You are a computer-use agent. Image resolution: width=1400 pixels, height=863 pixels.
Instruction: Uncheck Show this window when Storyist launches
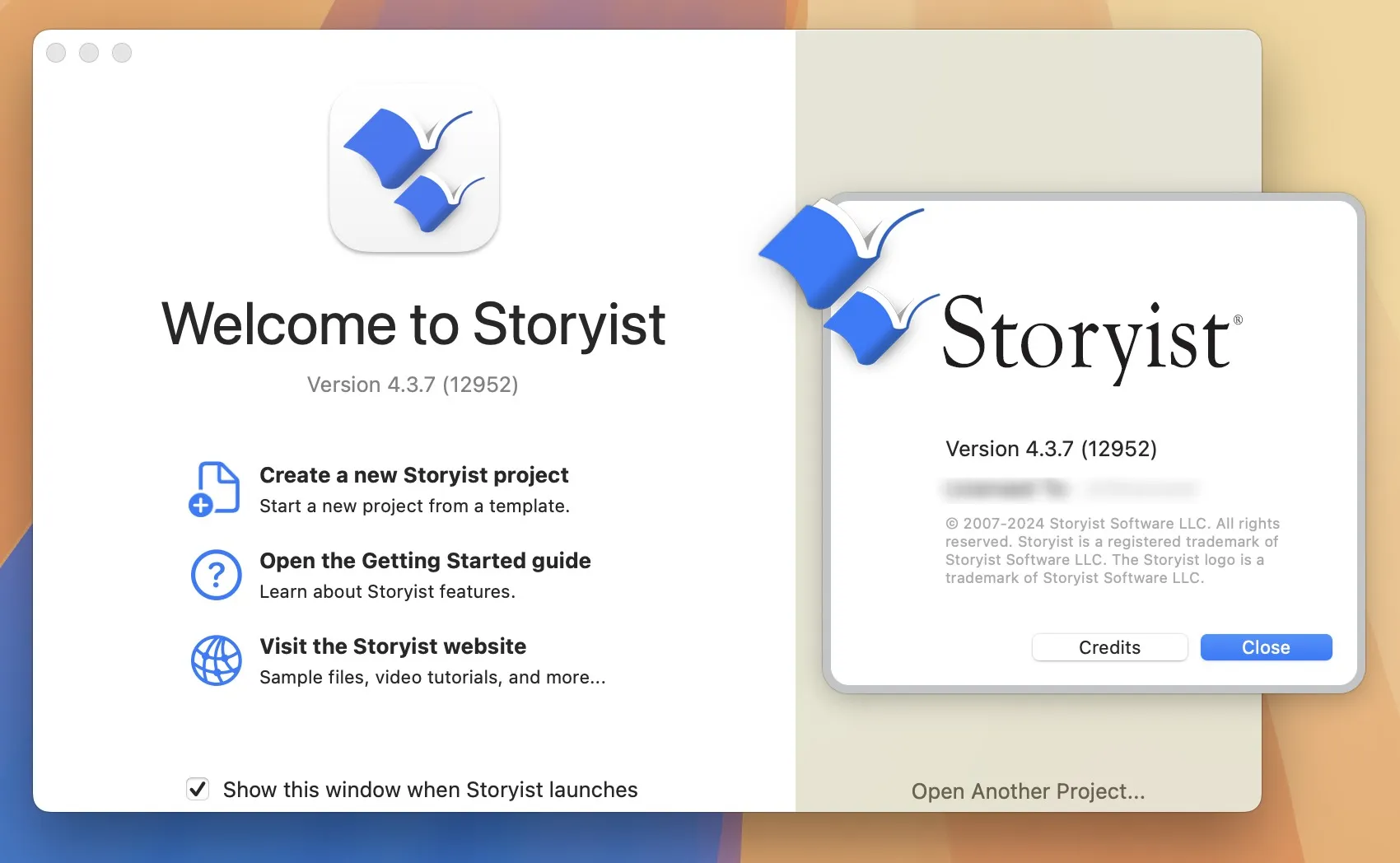198,789
